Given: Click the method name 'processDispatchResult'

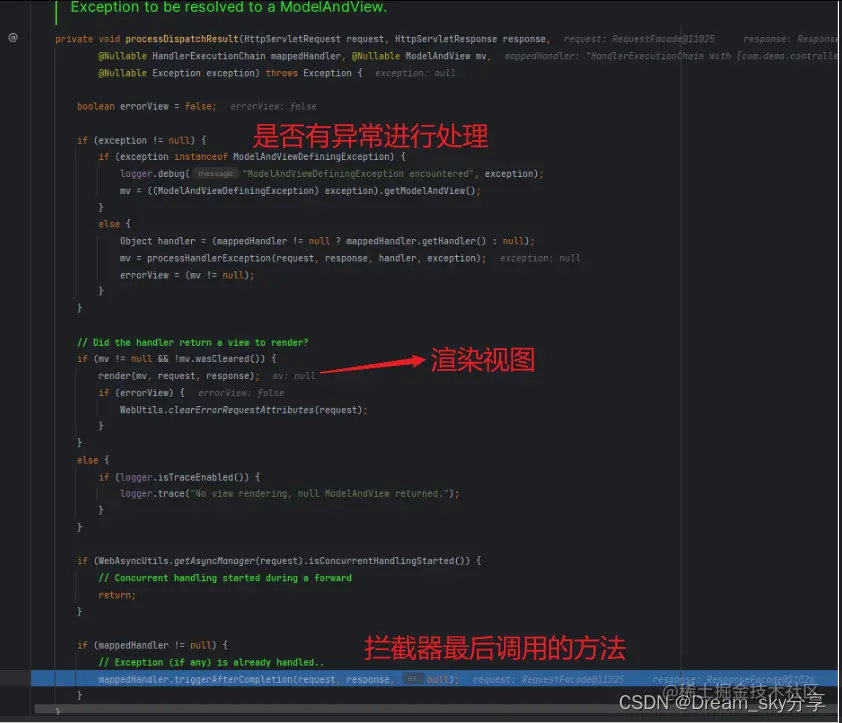Looking at the screenshot, I should 182,39.
